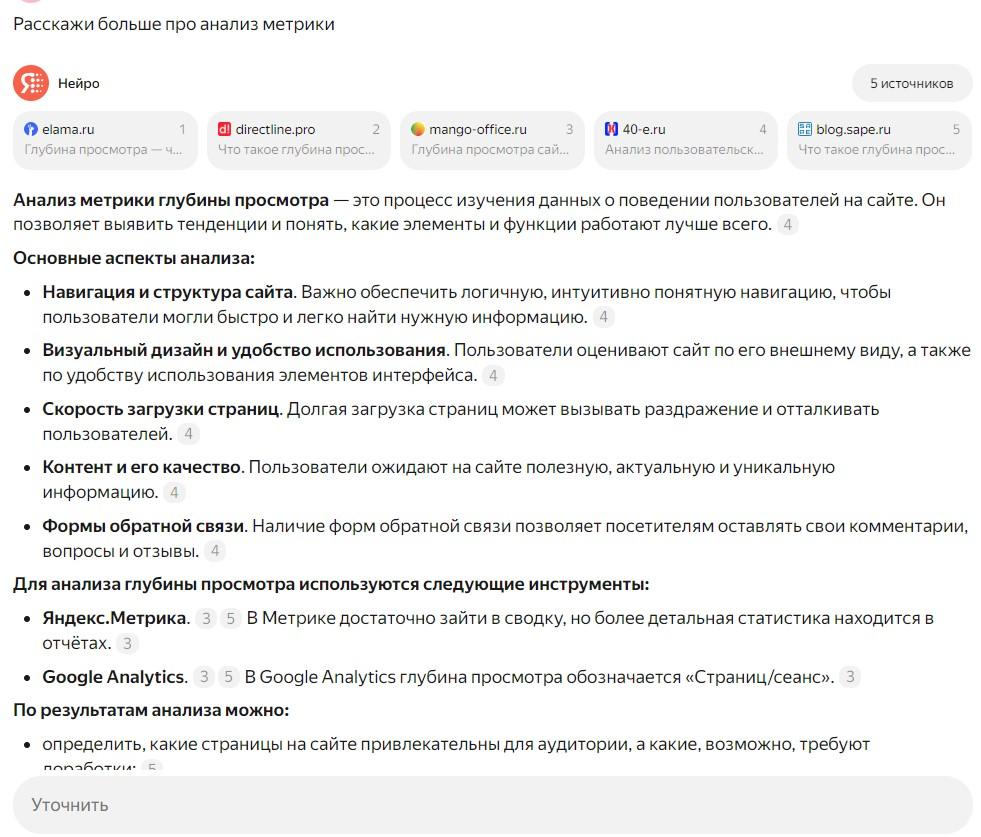Open the directline.pro source preview
Screen dimensions: 981x837
pos(297,140)
